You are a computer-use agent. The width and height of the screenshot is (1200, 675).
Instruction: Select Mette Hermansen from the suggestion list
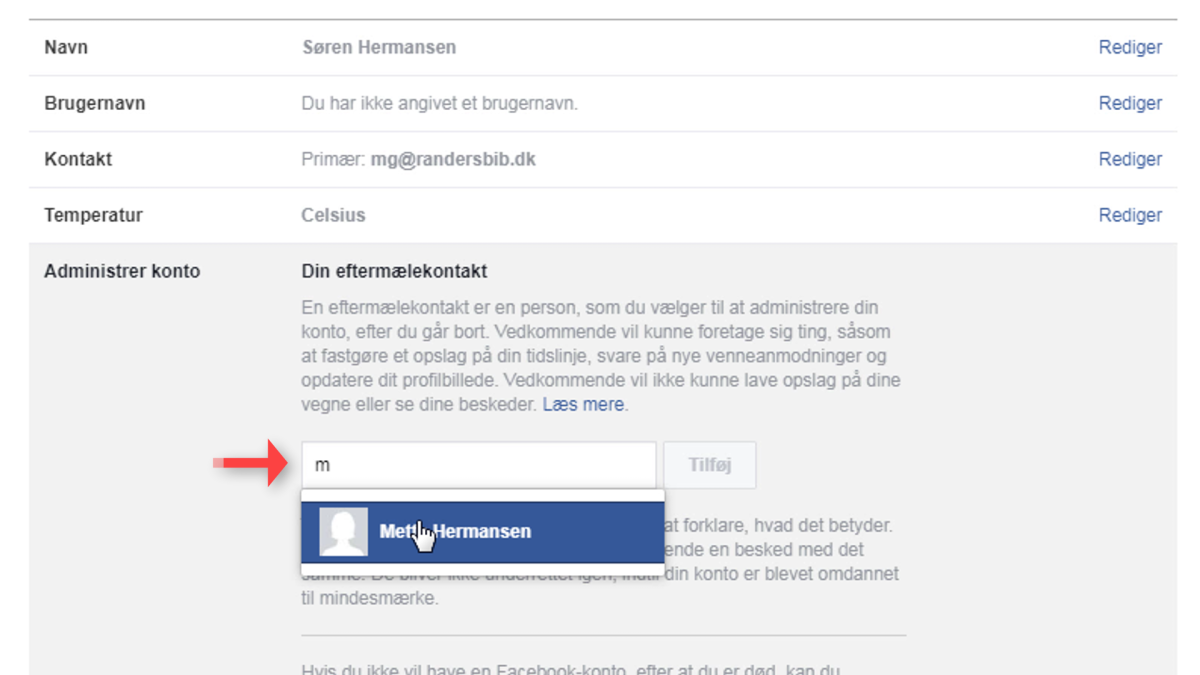coord(483,532)
